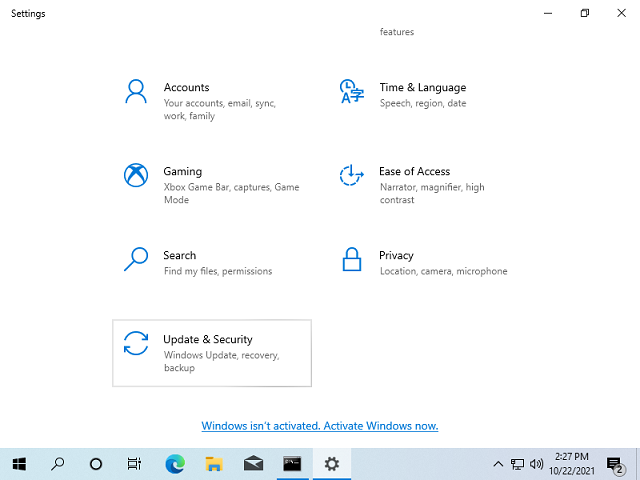
Task: Open the clock showing 2:27 PM
Action: click(x=571, y=464)
